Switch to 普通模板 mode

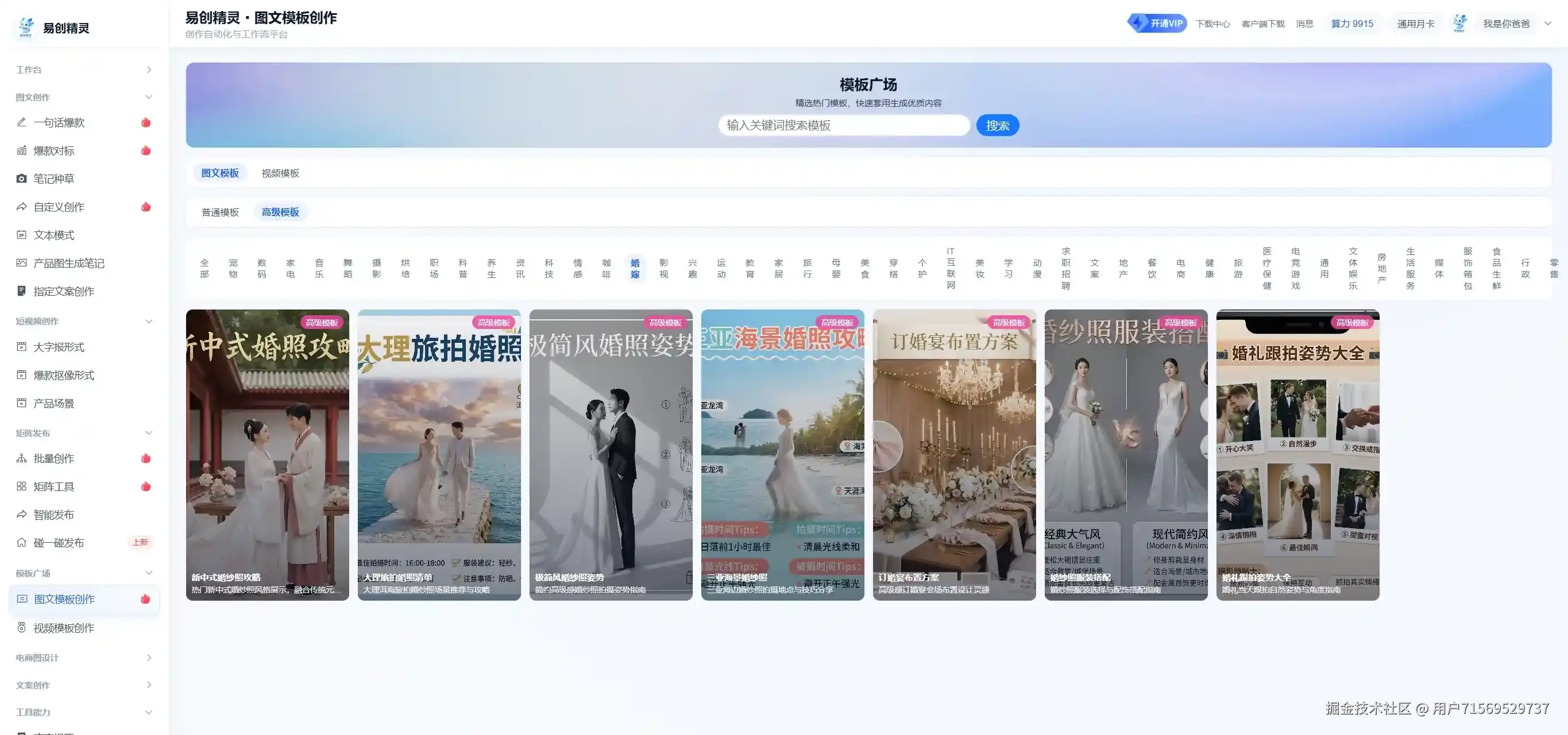[x=221, y=211]
